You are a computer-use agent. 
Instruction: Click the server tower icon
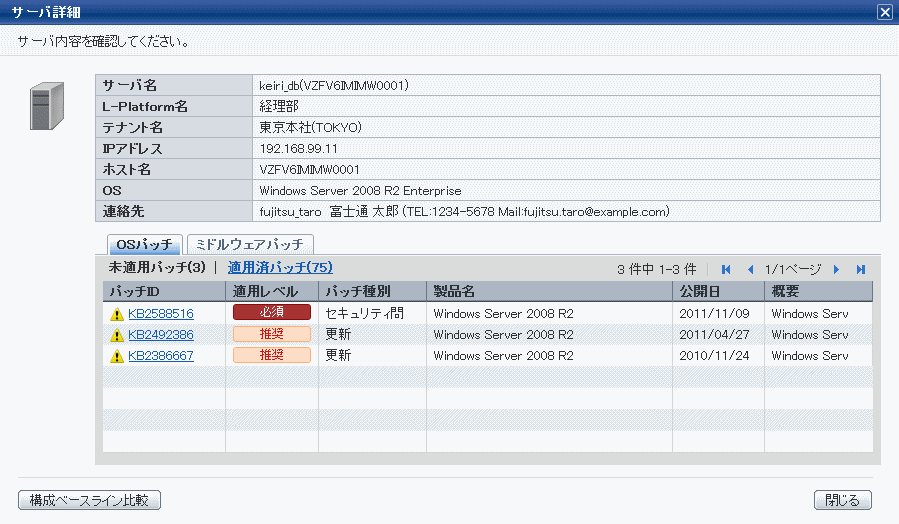pyautogui.click(x=47, y=106)
